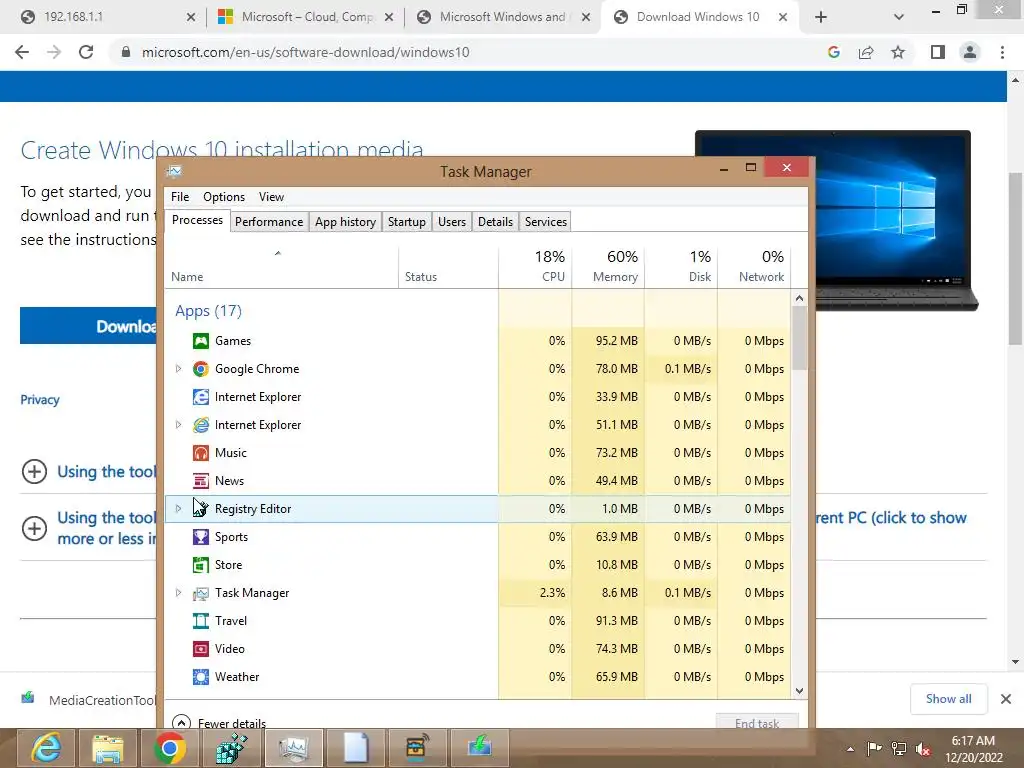Sort by the Disk column header
1024x768 pixels.
[681, 268]
